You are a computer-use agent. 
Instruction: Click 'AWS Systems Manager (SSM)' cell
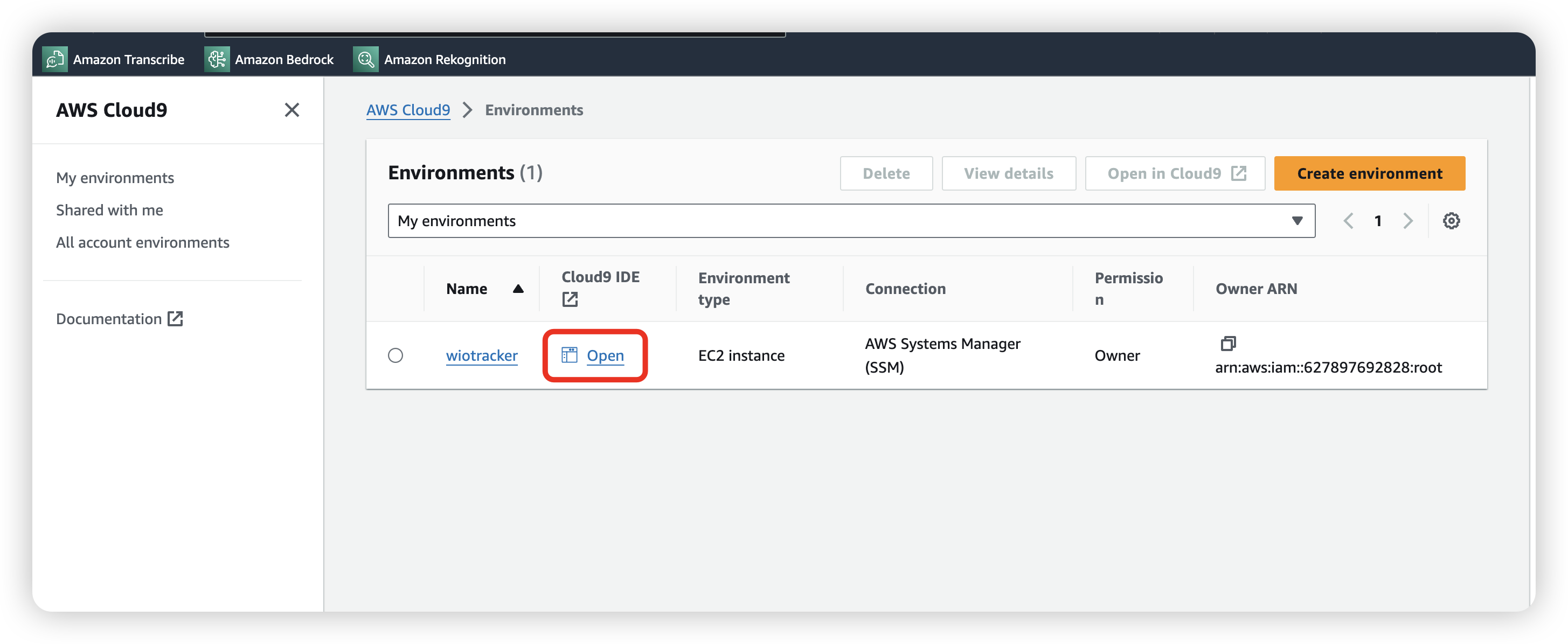click(942, 355)
